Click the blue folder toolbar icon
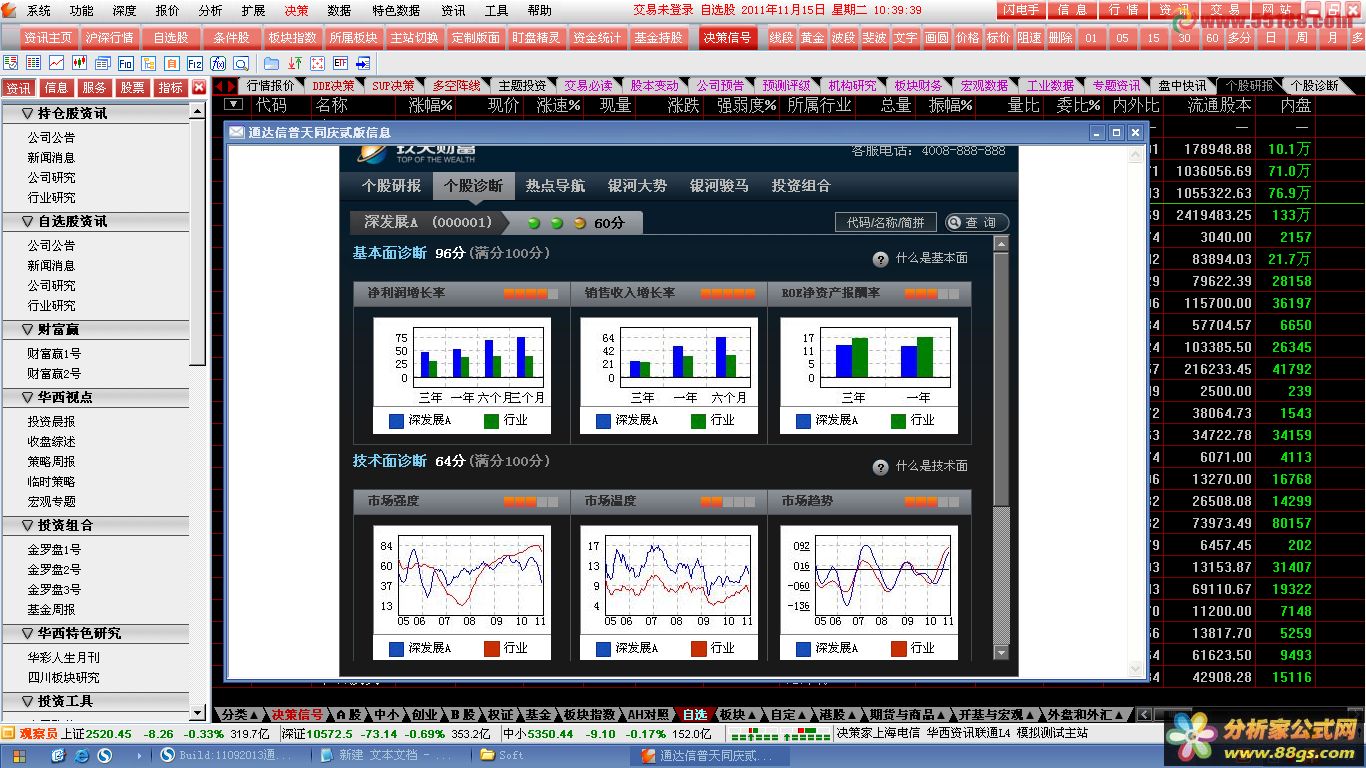 click(x=271, y=63)
